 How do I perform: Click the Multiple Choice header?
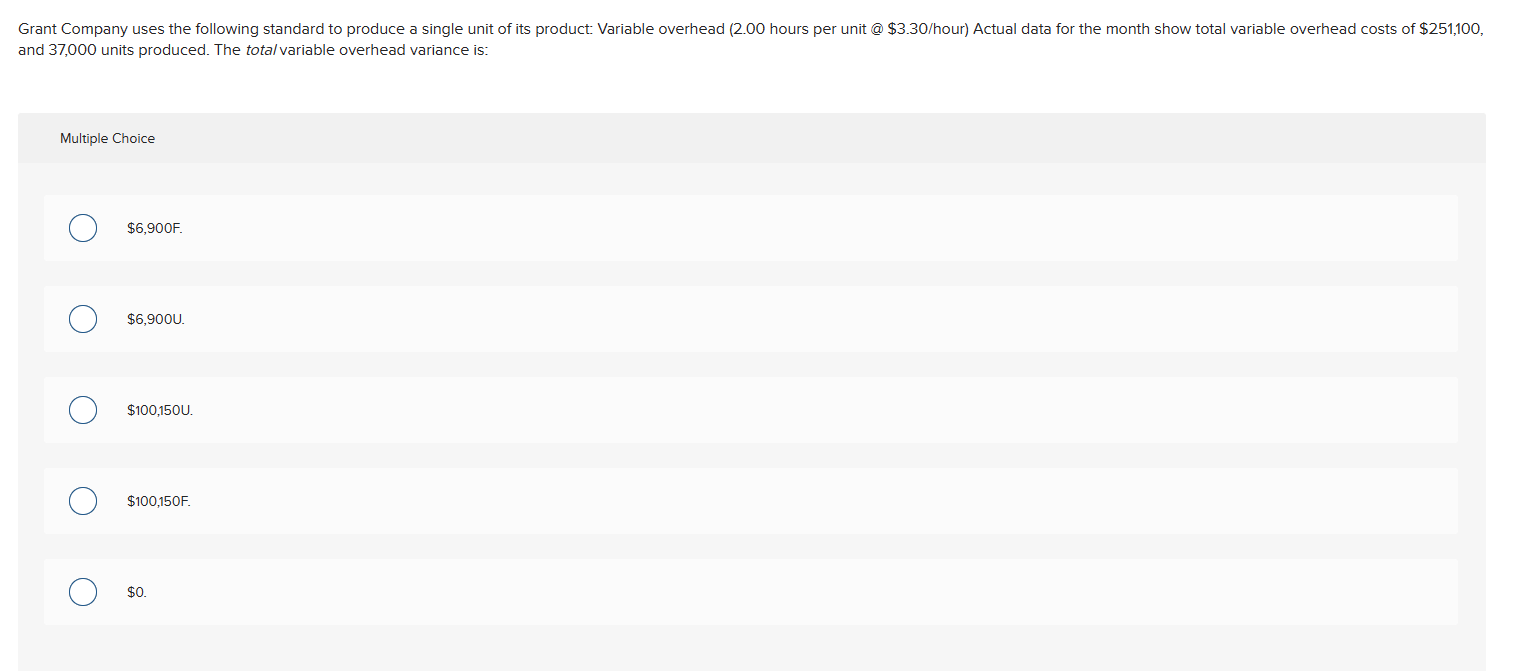coord(107,138)
